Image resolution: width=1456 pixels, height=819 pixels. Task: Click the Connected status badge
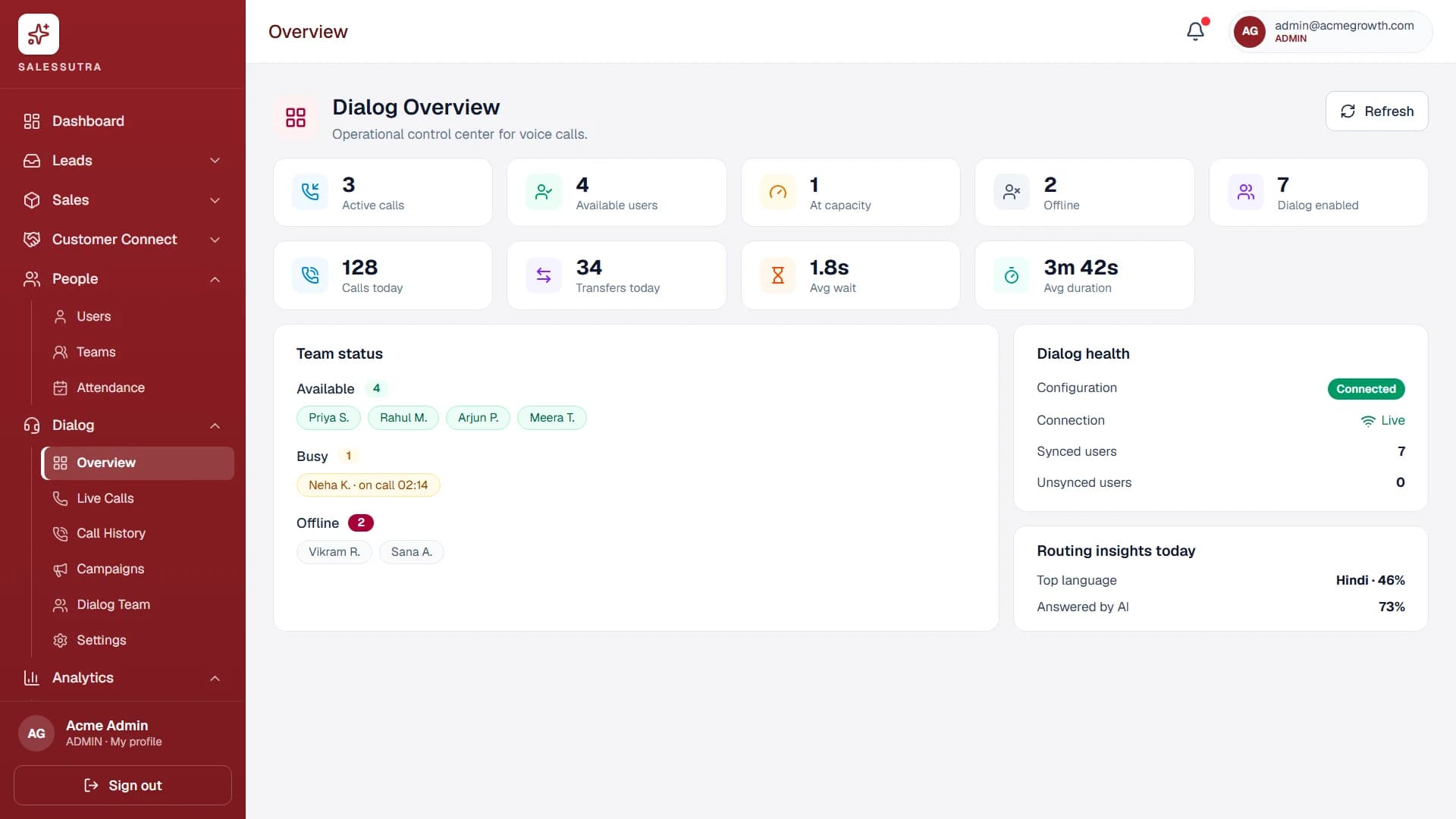(1366, 389)
